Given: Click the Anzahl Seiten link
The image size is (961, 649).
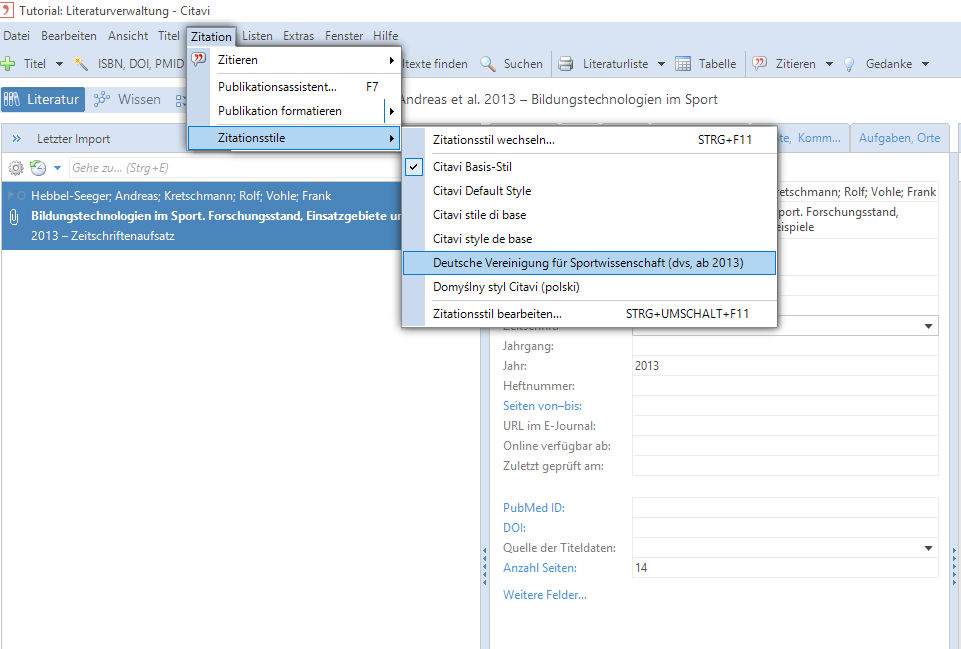Looking at the screenshot, I should click(x=540, y=568).
